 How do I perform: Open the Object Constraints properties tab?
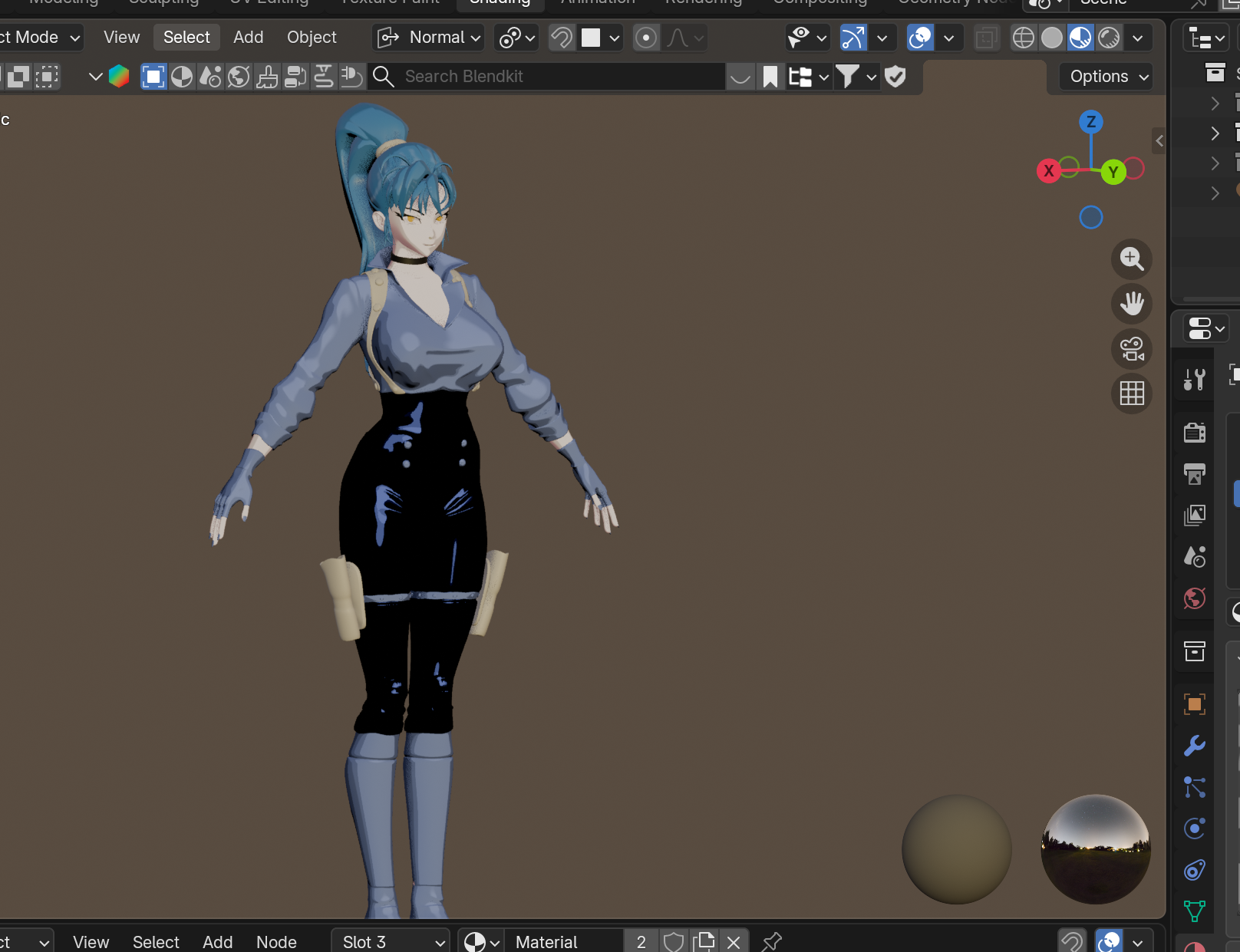(1195, 870)
